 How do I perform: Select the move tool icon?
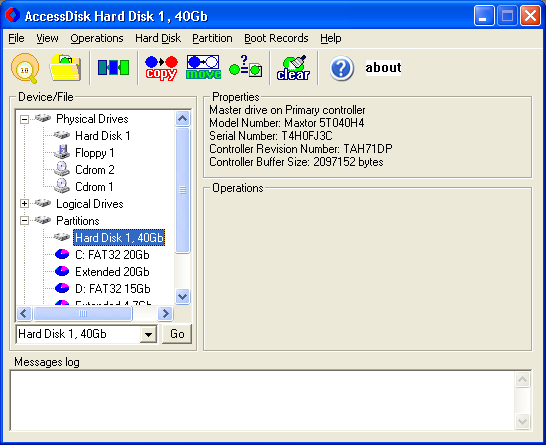tap(203, 67)
